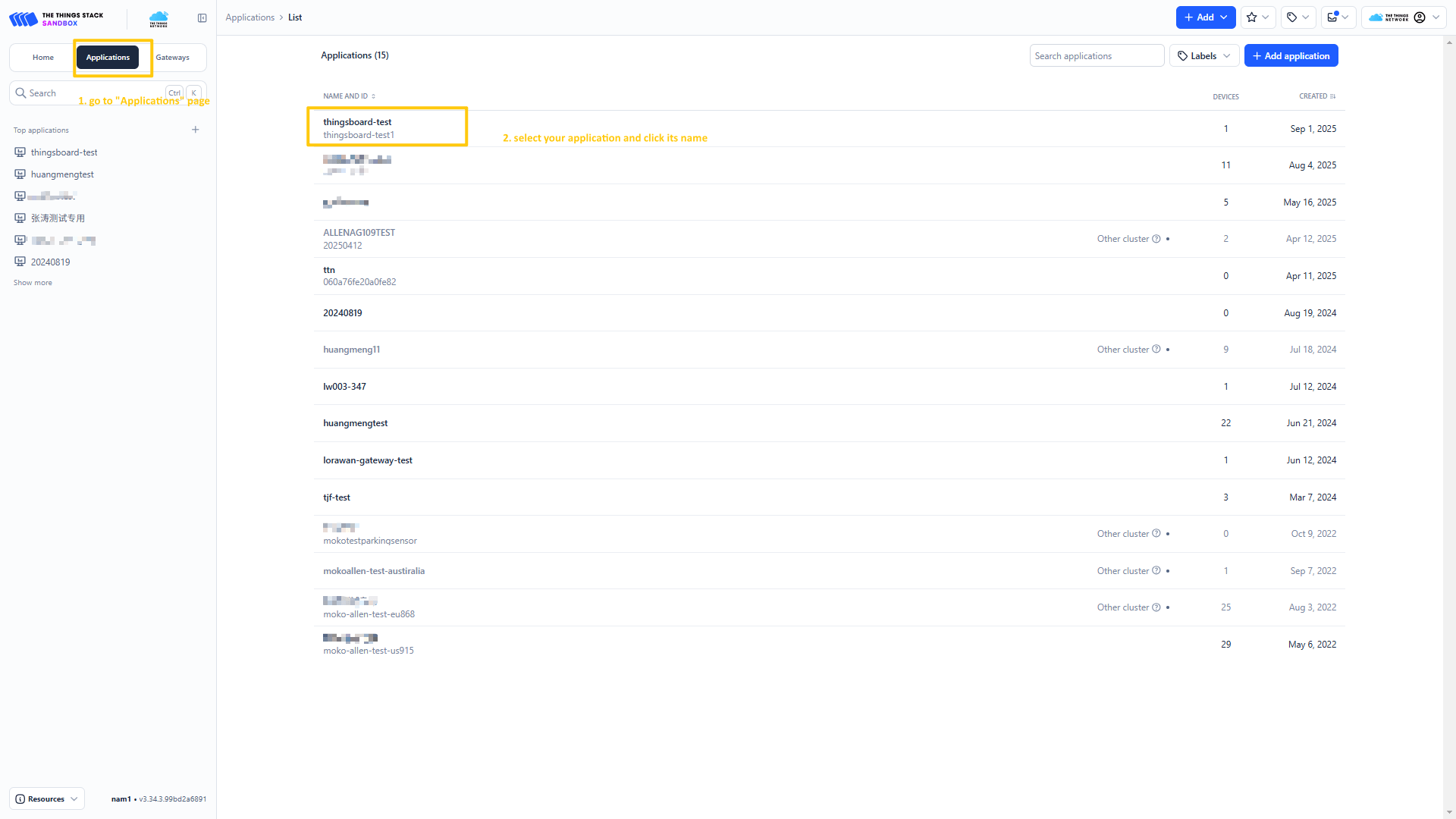Open the bookmarks star menu
This screenshot has height=819, width=1456.
click(1257, 17)
